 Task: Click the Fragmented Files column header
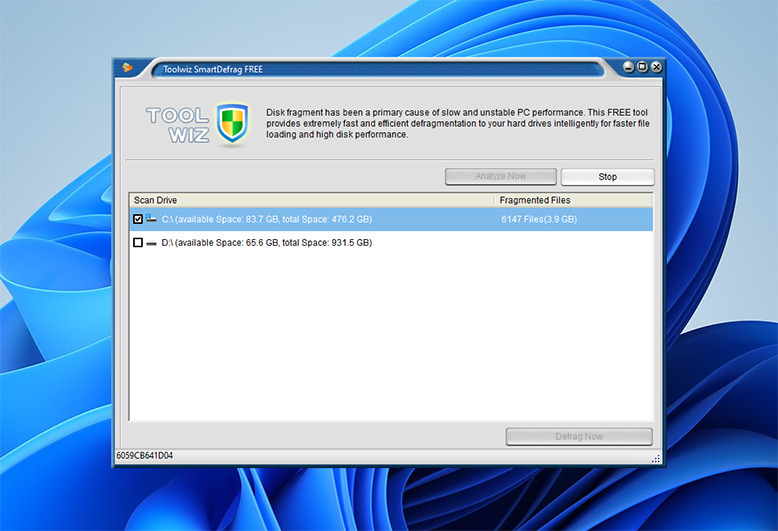coord(574,200)
